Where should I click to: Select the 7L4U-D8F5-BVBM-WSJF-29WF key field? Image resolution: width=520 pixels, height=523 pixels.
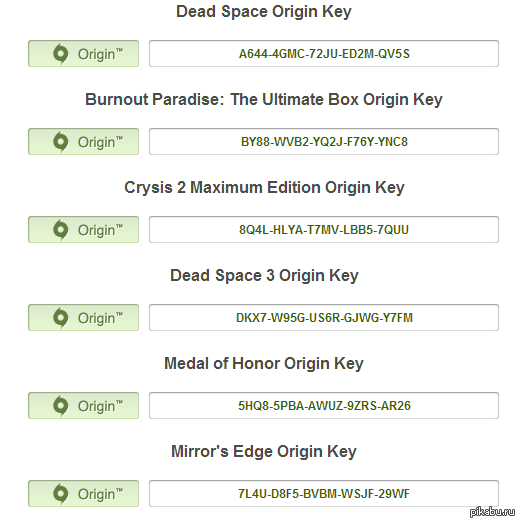(324, 494)
